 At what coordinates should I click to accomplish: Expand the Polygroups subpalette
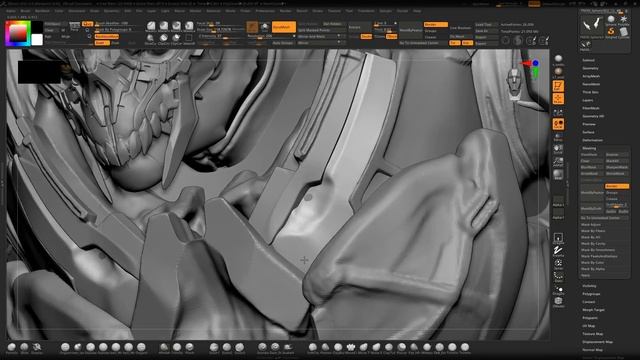coord(591,294)
